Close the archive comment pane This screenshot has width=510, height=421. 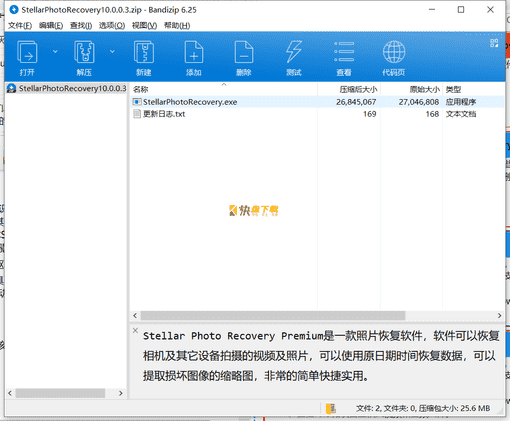click(135, 330)
